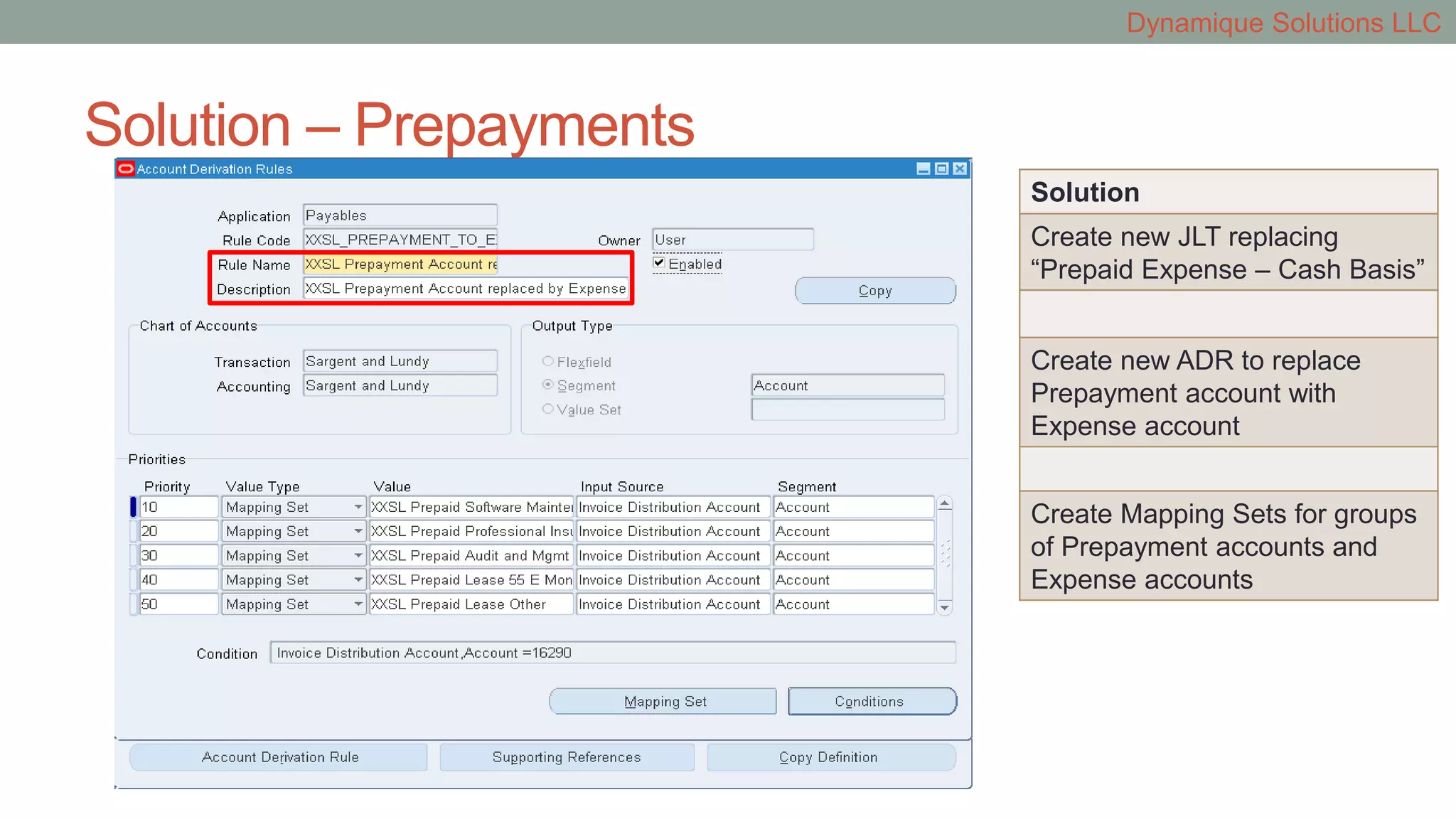This screenshot has height=819, width=1456.
Task: Click priorities scrollbar up arrow
Action: pyautogui.click(x=944, y=504)
